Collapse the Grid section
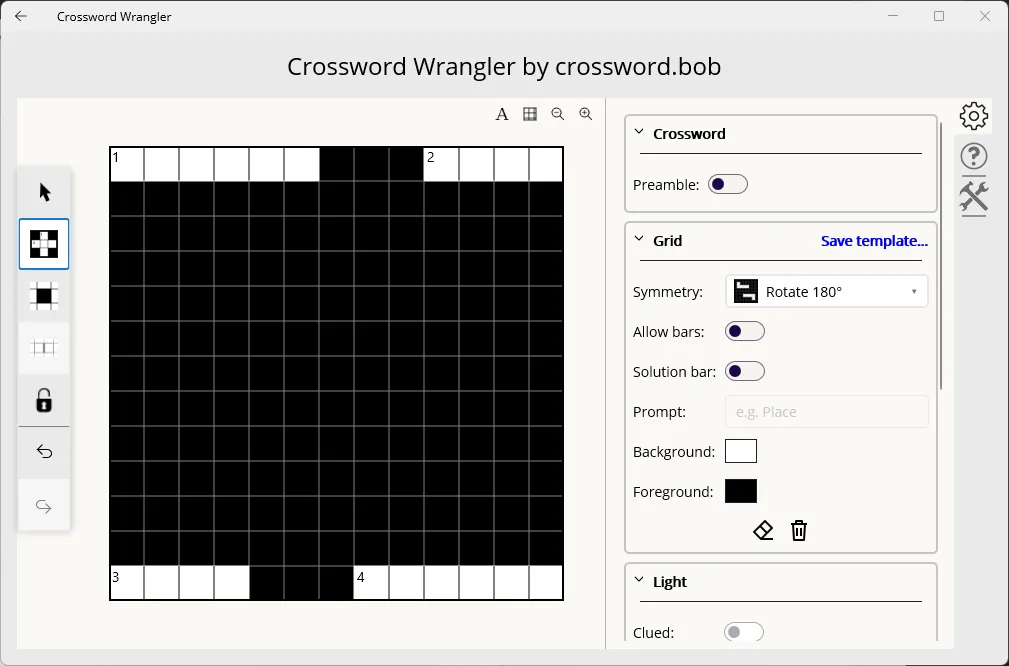Screen dimensions: 1009x666 639,239
